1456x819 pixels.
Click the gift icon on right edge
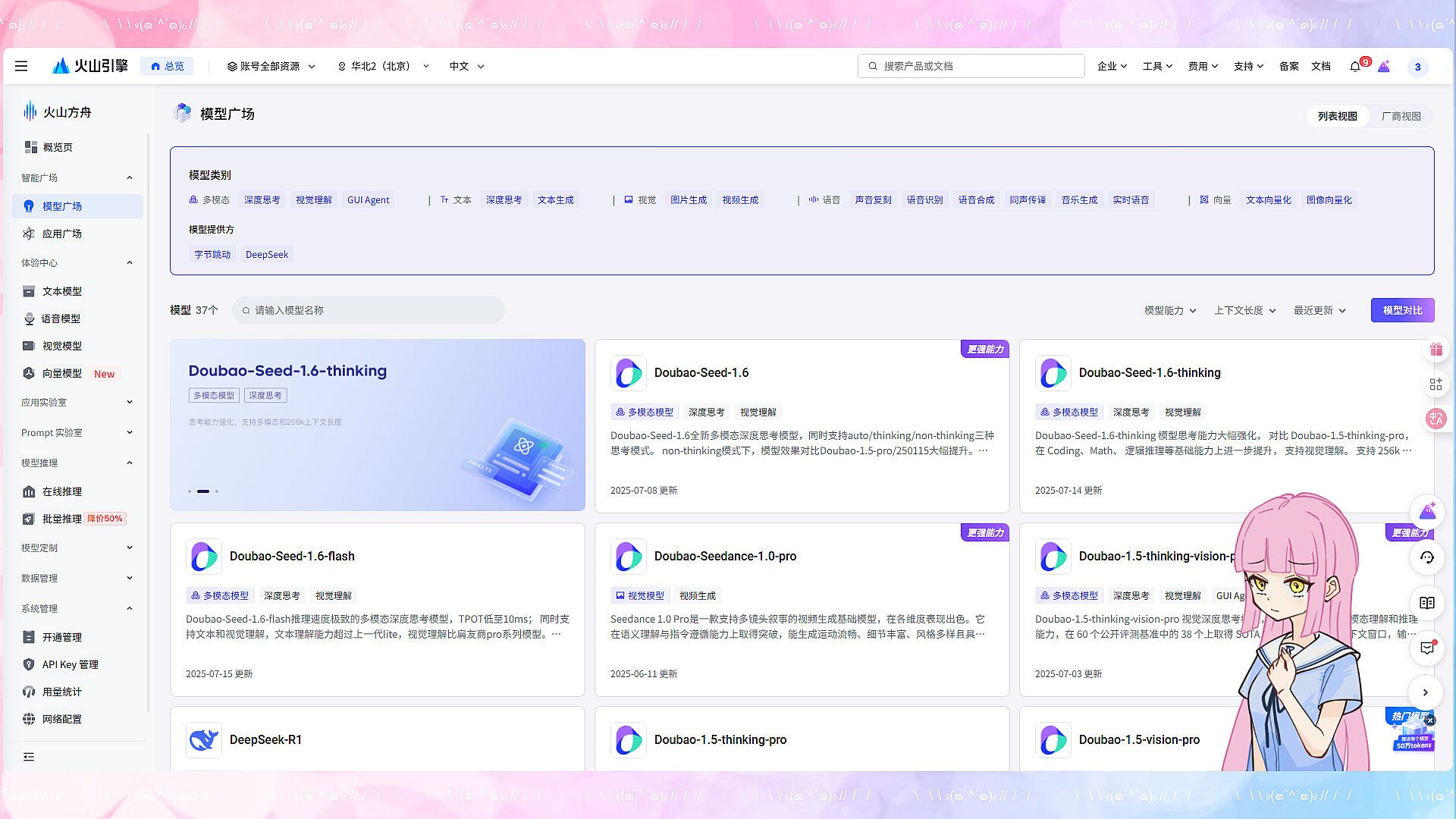click(1436, 350)
